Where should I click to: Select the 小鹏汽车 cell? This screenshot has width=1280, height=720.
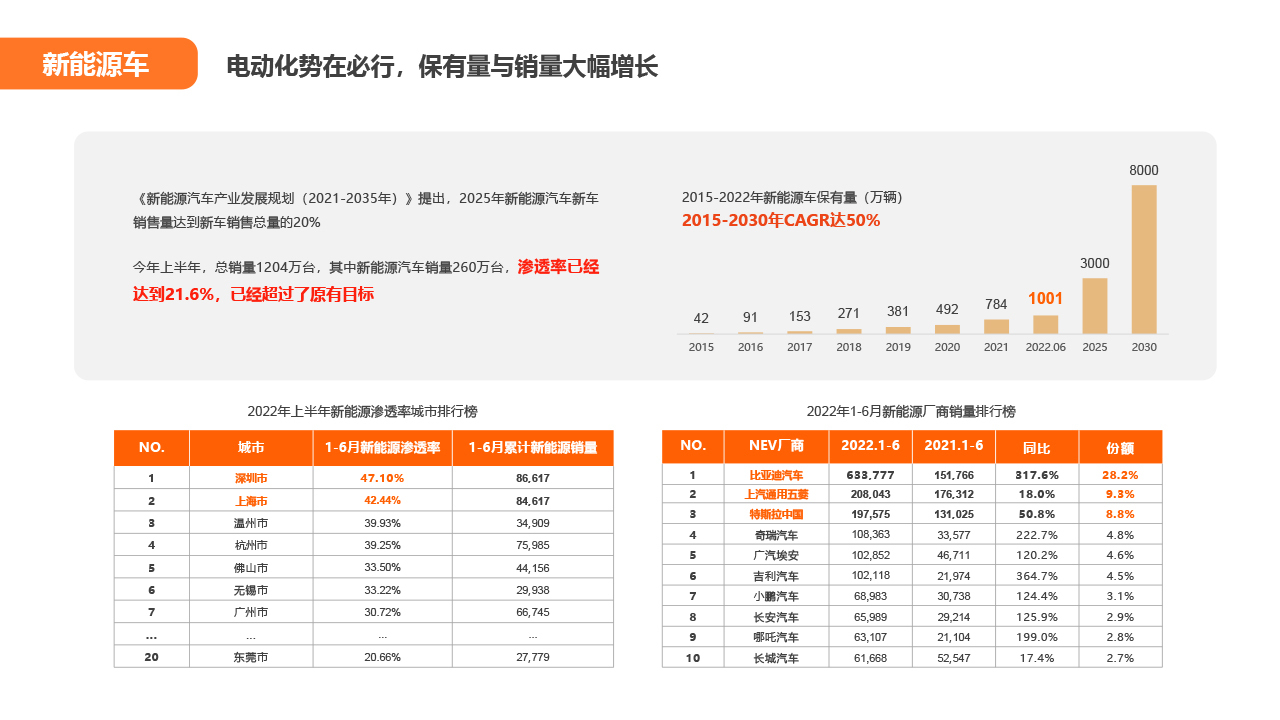pyautogui.click(x=776, y=596)
